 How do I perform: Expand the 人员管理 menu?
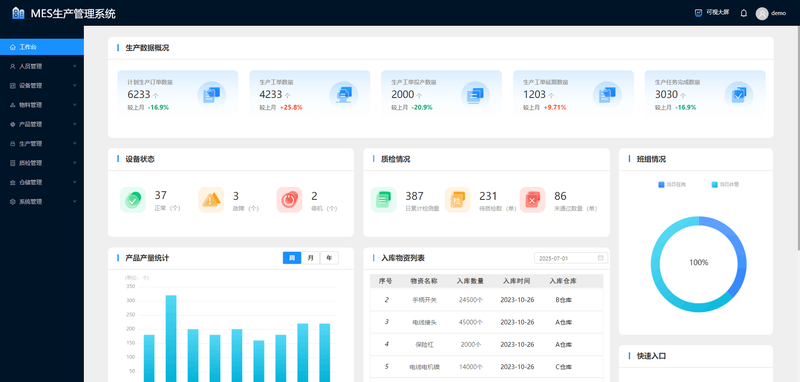pyautogui.click(x=42, y=66)
